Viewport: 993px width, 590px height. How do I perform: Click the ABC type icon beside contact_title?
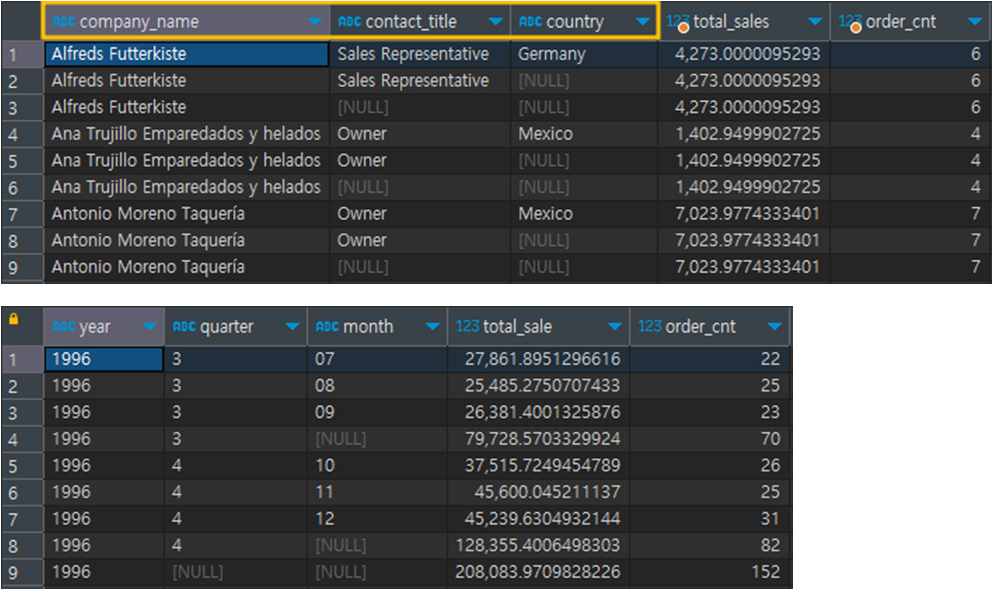[x=350, y=22]
